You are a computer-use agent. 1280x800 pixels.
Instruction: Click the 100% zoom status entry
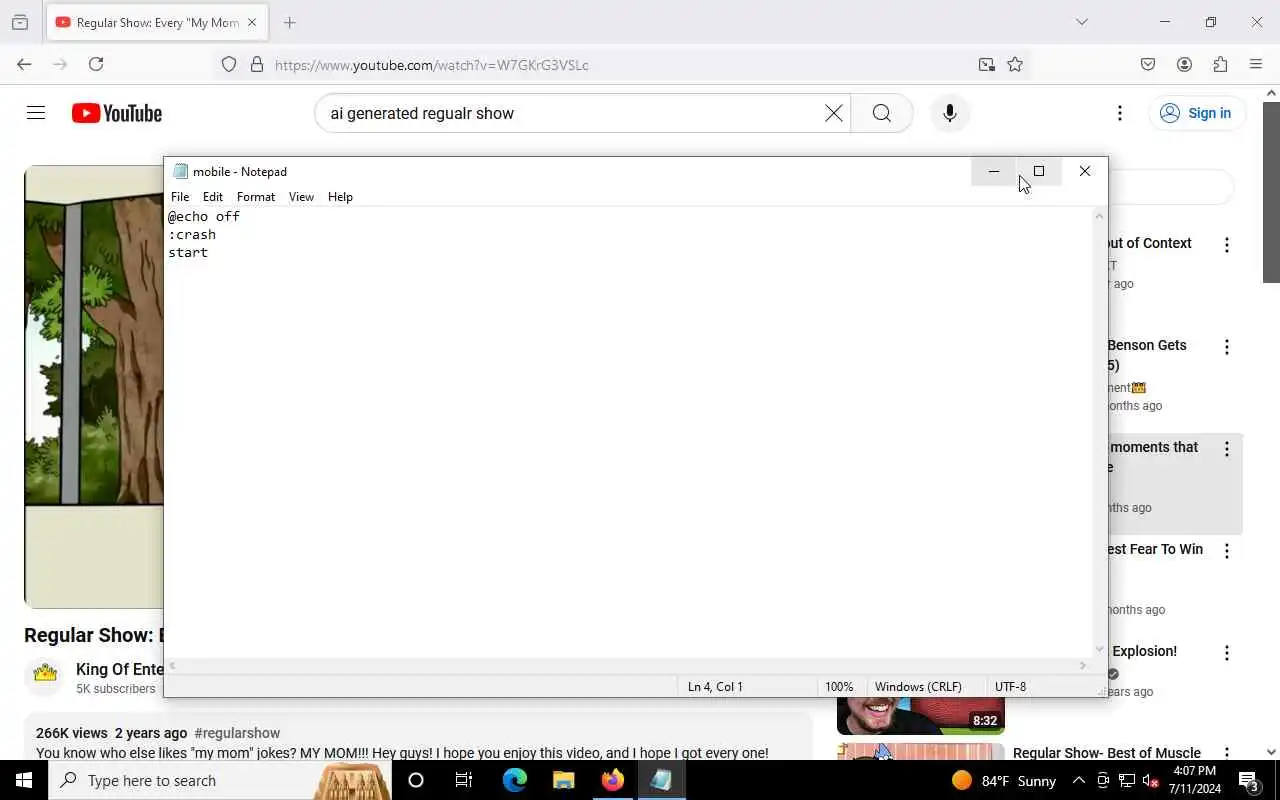coord(839,687)
